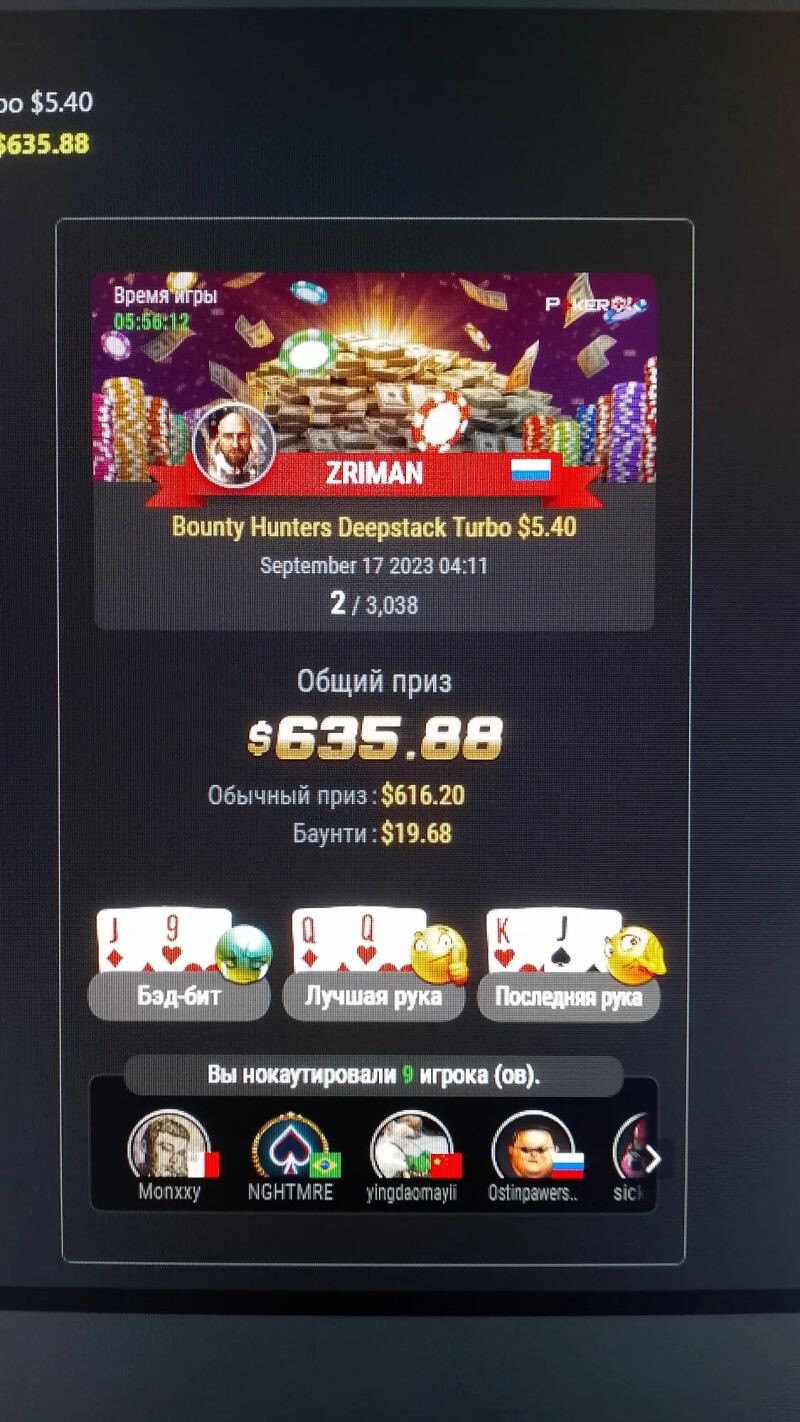Viewport: 800px width, 1422px height.
Task: Click the Russian flag next to ZRIMAN
Action: click(x=531, y=470)
